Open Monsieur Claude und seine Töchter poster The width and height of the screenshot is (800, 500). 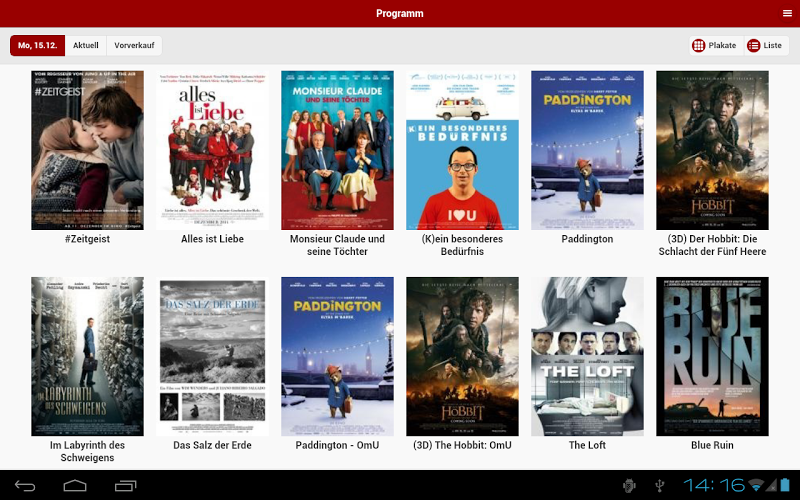coord(337,150)
